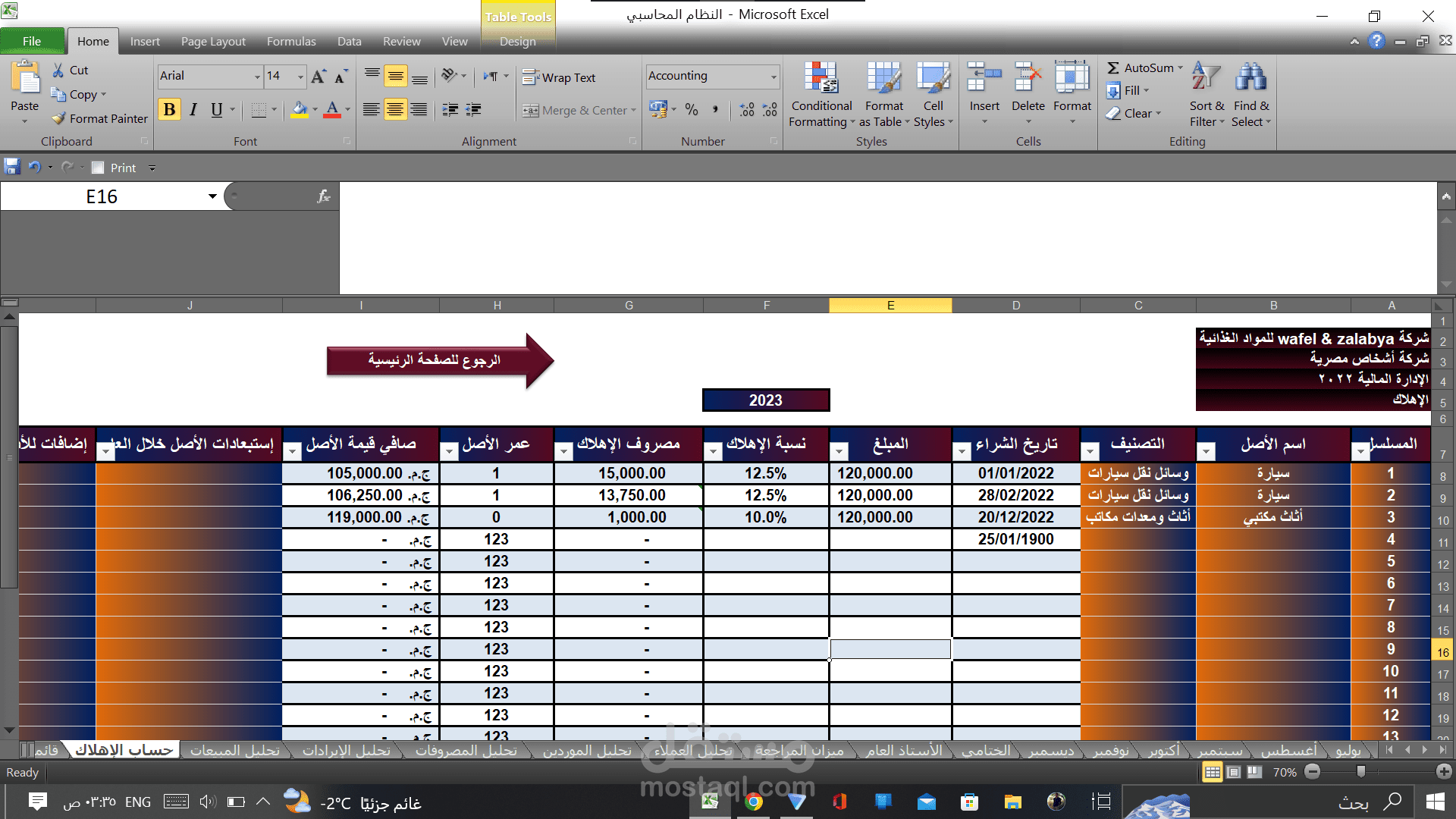Toggle Wrap Text option

click(x=560, y=77)
